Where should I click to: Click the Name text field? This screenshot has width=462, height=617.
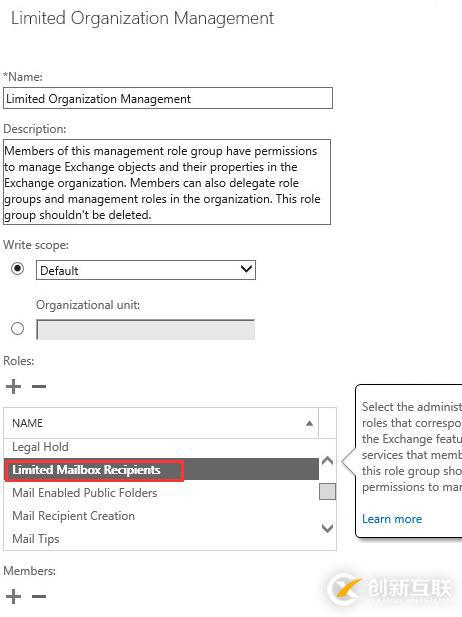[x=168, y=98]
